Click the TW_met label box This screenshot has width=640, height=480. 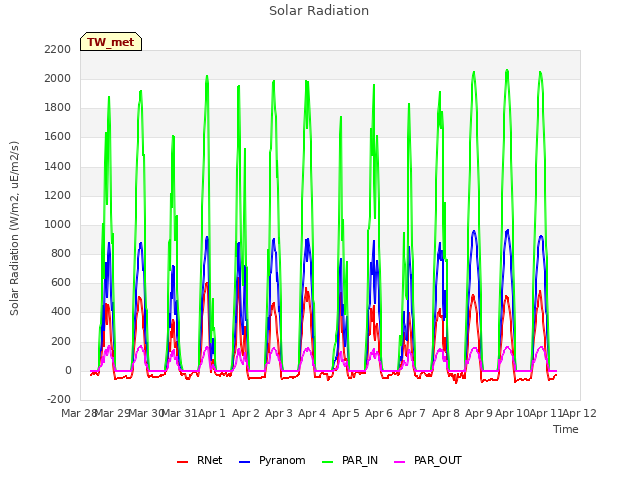pyautogui.click(x=111, y=42)
